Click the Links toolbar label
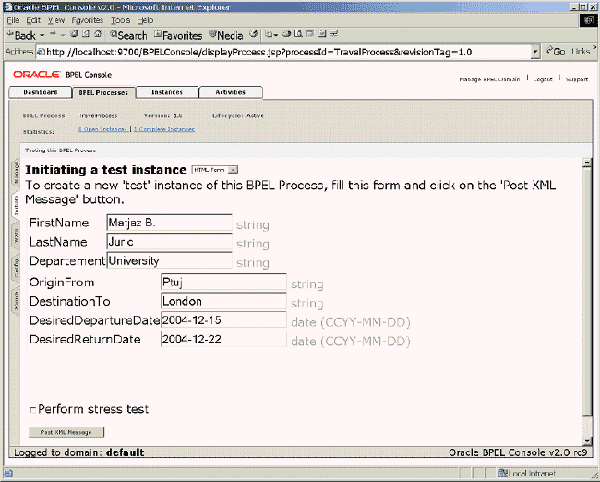The height and width of the screenshot is (482, 600). click(x=581, y=51)
